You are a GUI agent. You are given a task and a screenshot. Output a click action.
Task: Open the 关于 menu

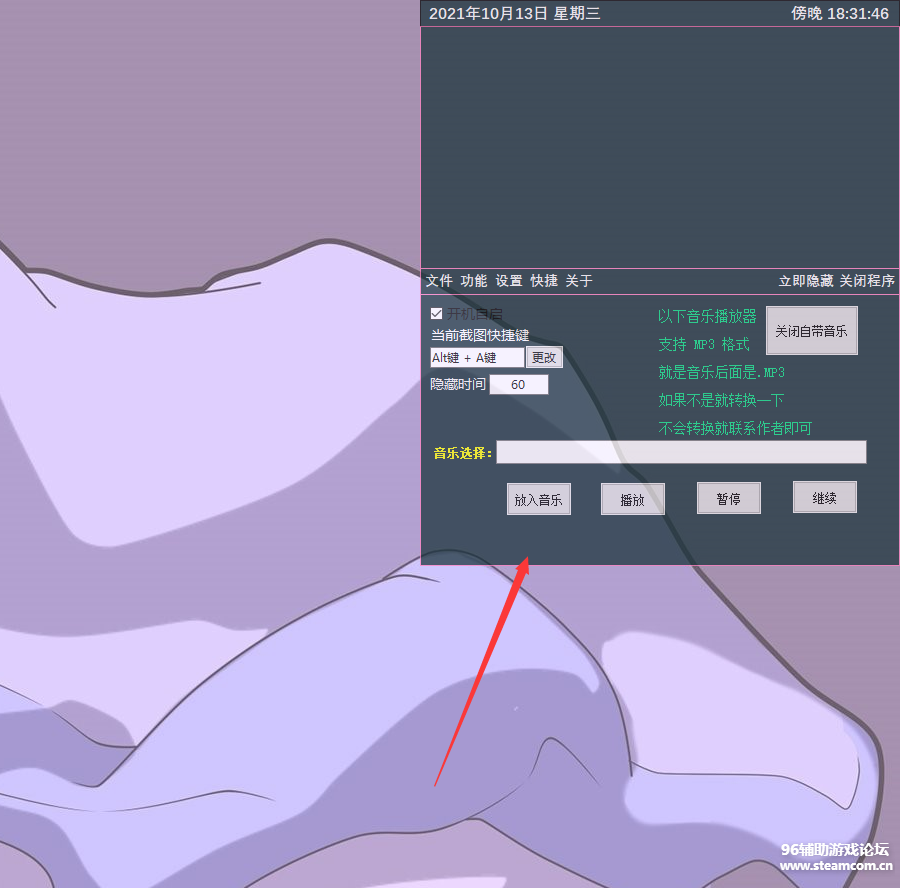pyautogui.click(x=579, y=281)
